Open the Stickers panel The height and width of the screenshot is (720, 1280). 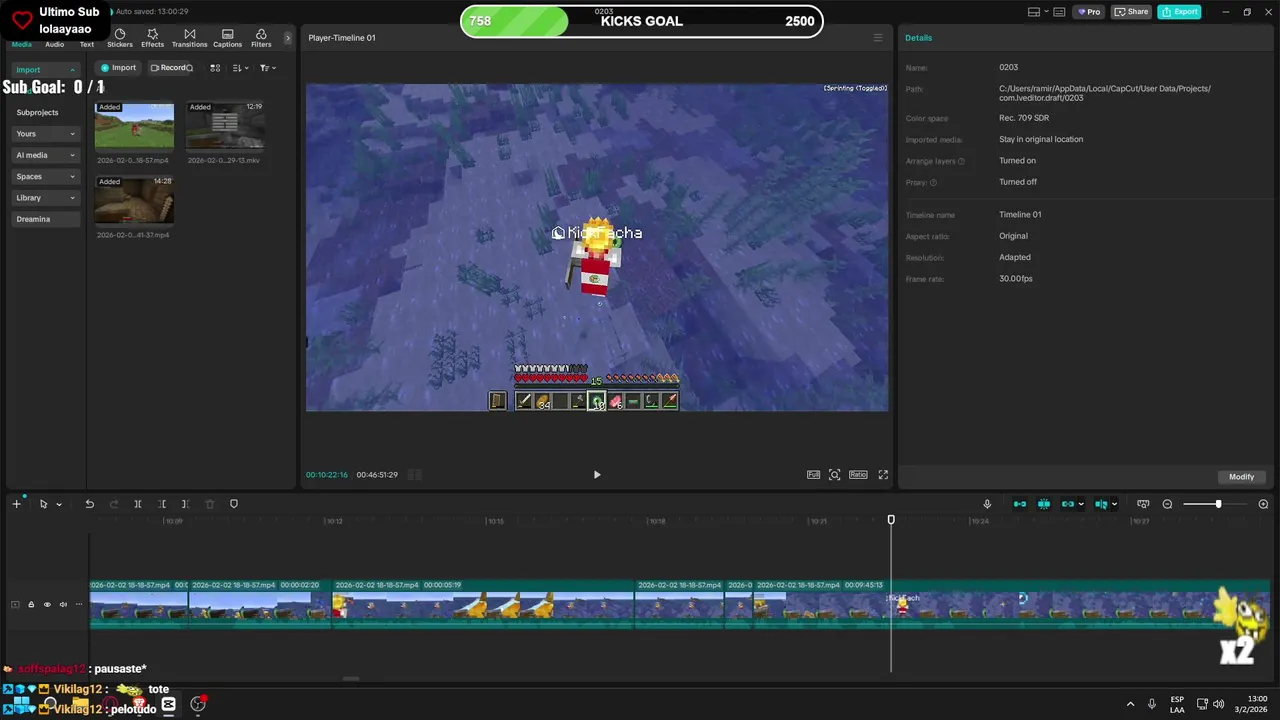[120, 38]
